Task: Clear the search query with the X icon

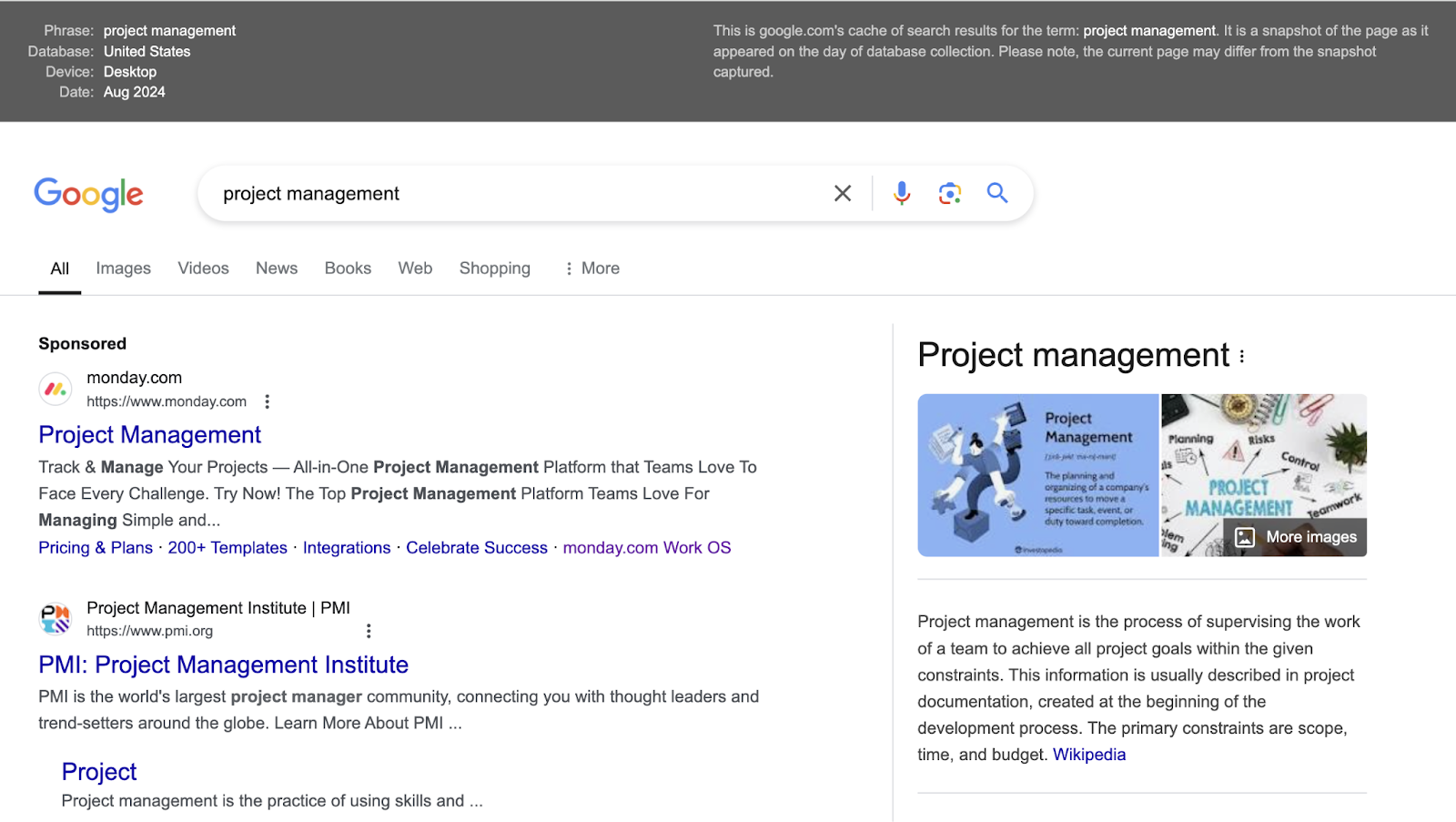Action: [x=842, y=193]
